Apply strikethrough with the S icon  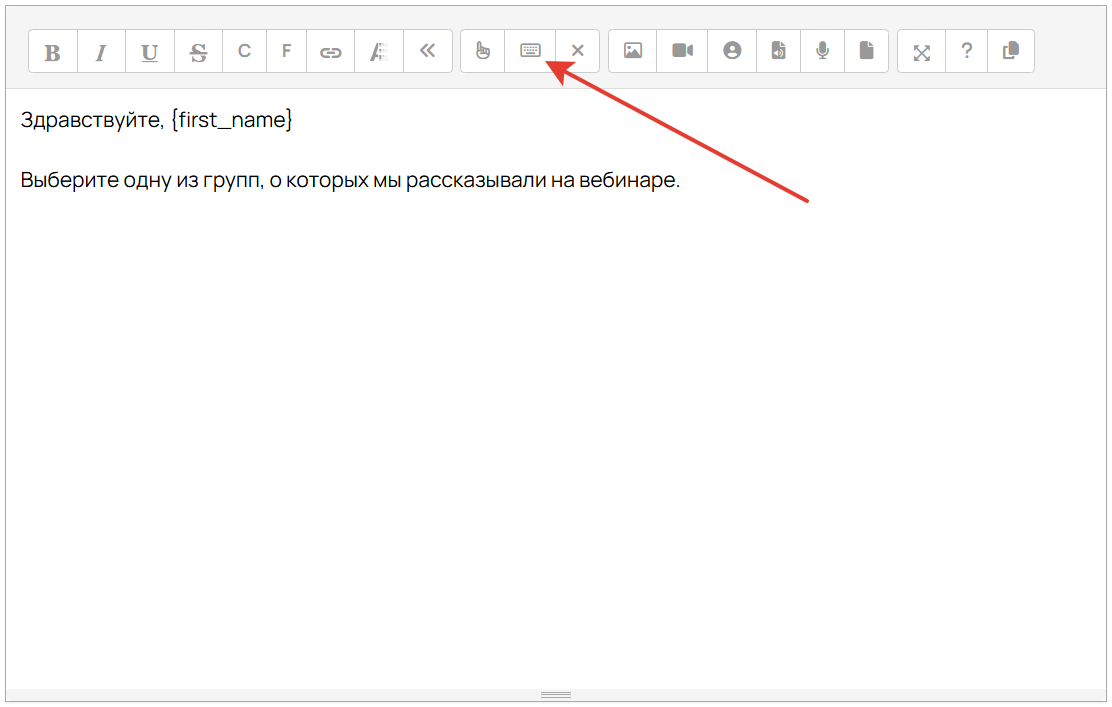pyautogui.click(x=199, y=51)
